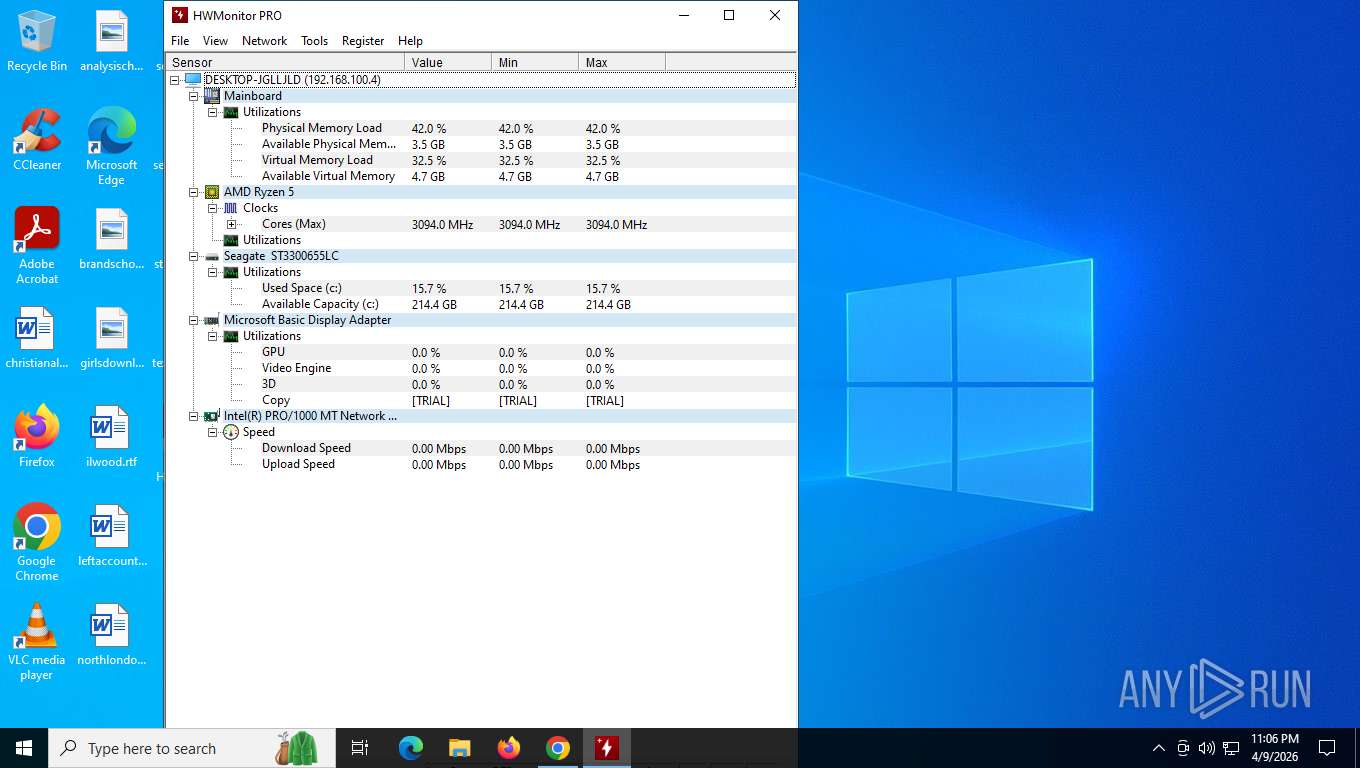Open the notifications action center

[x=1327, y=748]
